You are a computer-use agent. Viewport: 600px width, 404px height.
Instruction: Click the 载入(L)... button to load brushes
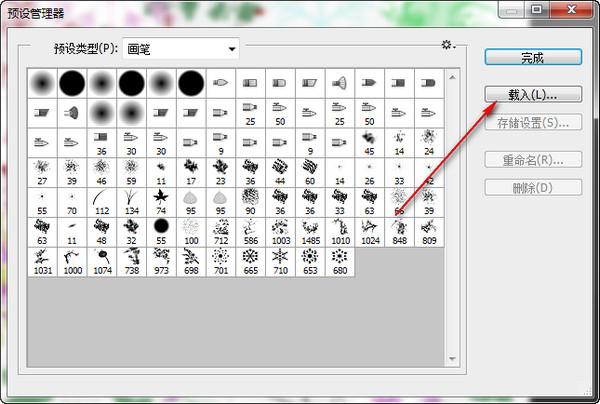[532, 93]
